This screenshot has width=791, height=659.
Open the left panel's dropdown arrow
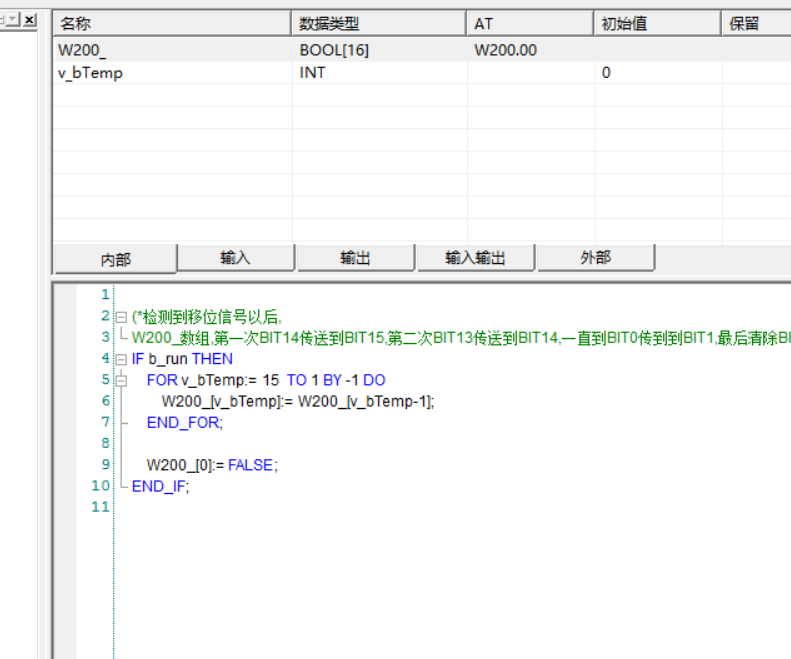point(13,20)
